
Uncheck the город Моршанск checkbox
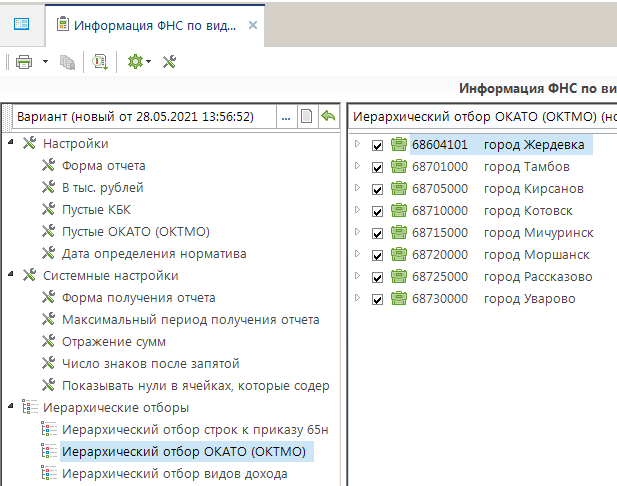pyautogui.click(x=377, y=256)
